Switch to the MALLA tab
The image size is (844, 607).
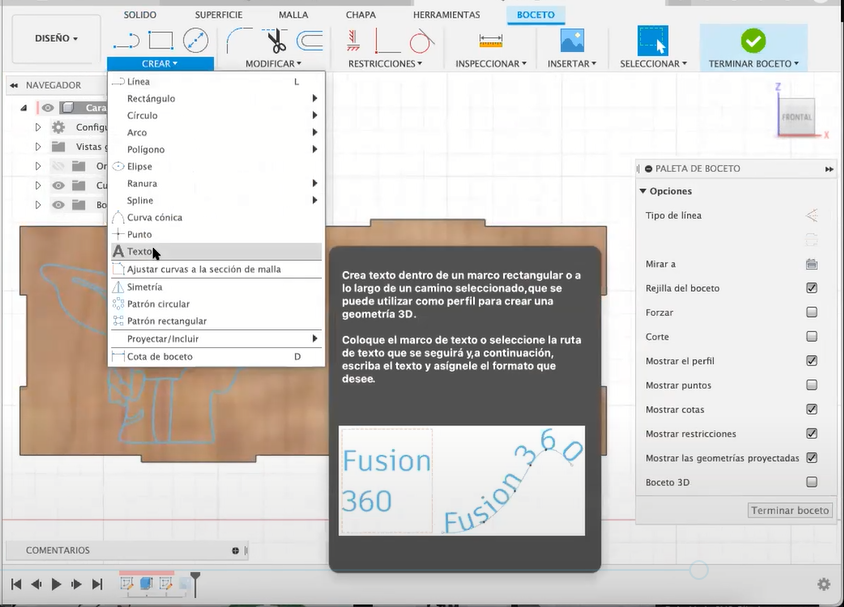(x=293, y=15)
